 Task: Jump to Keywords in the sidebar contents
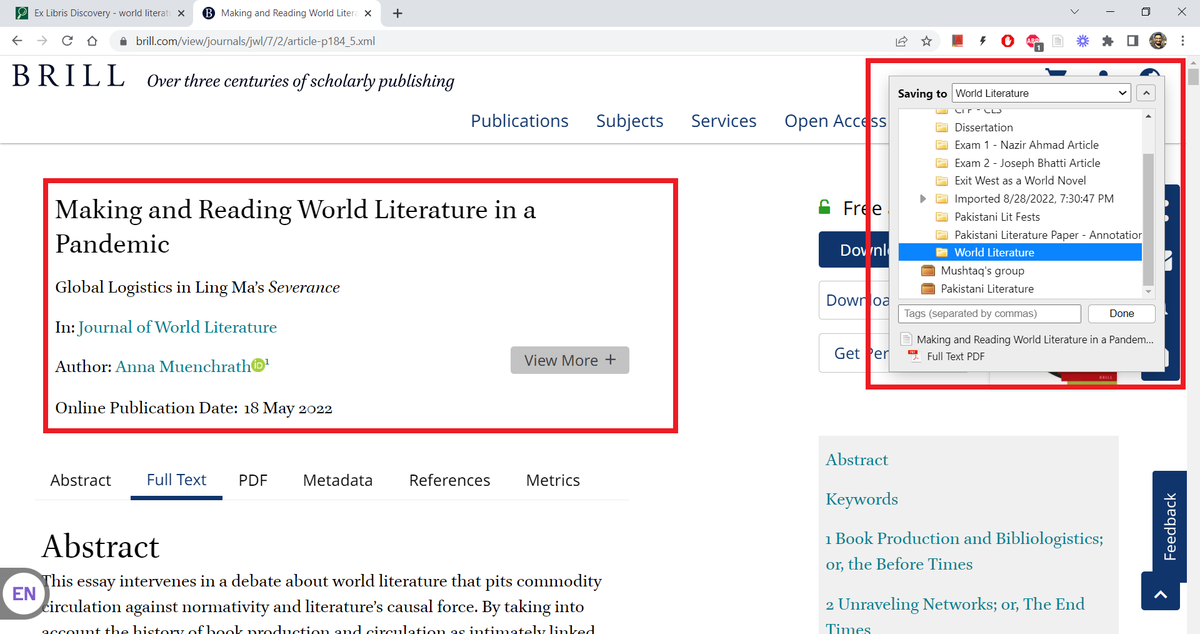pos(862,499)
